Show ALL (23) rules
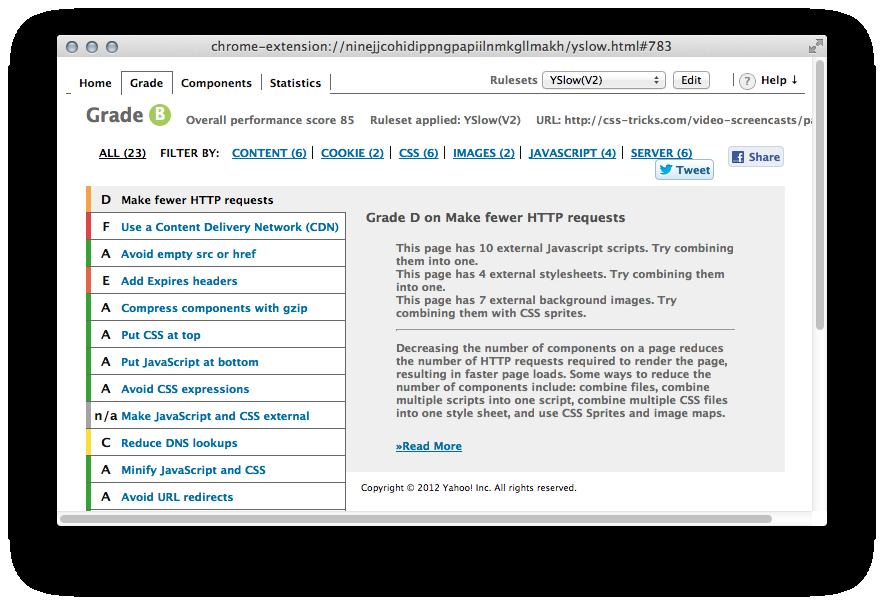 tap(122, 153)
